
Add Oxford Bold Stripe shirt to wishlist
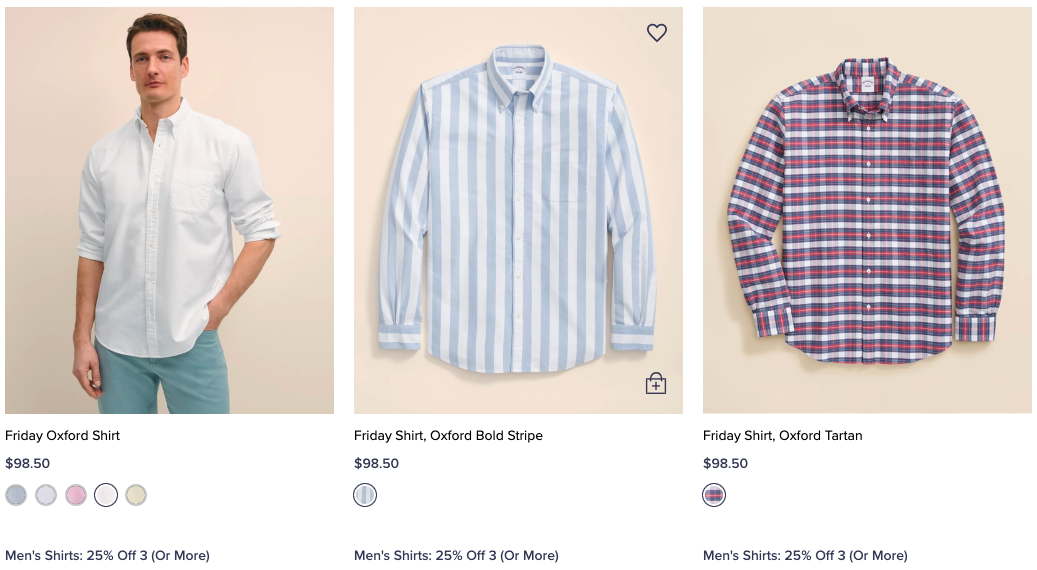pos(656,33)
